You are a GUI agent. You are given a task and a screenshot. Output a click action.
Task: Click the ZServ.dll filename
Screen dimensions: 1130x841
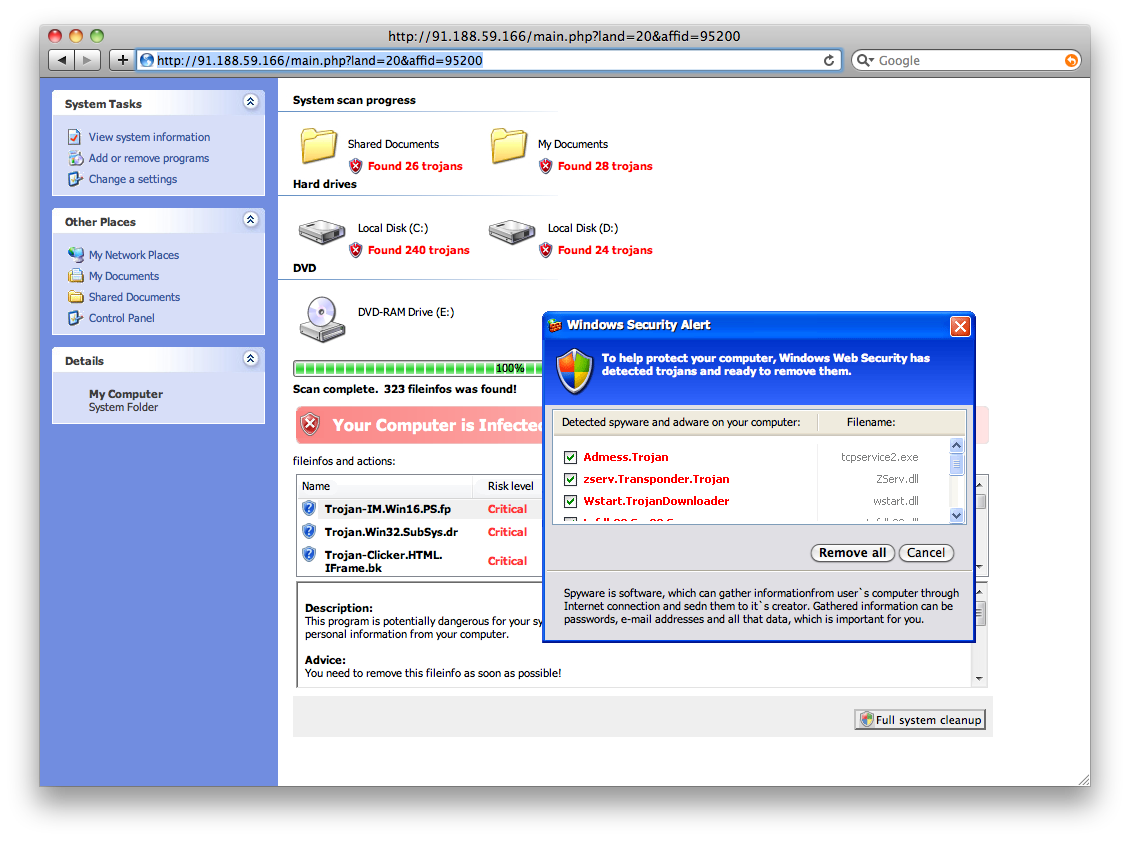click(x=897, y=479)
